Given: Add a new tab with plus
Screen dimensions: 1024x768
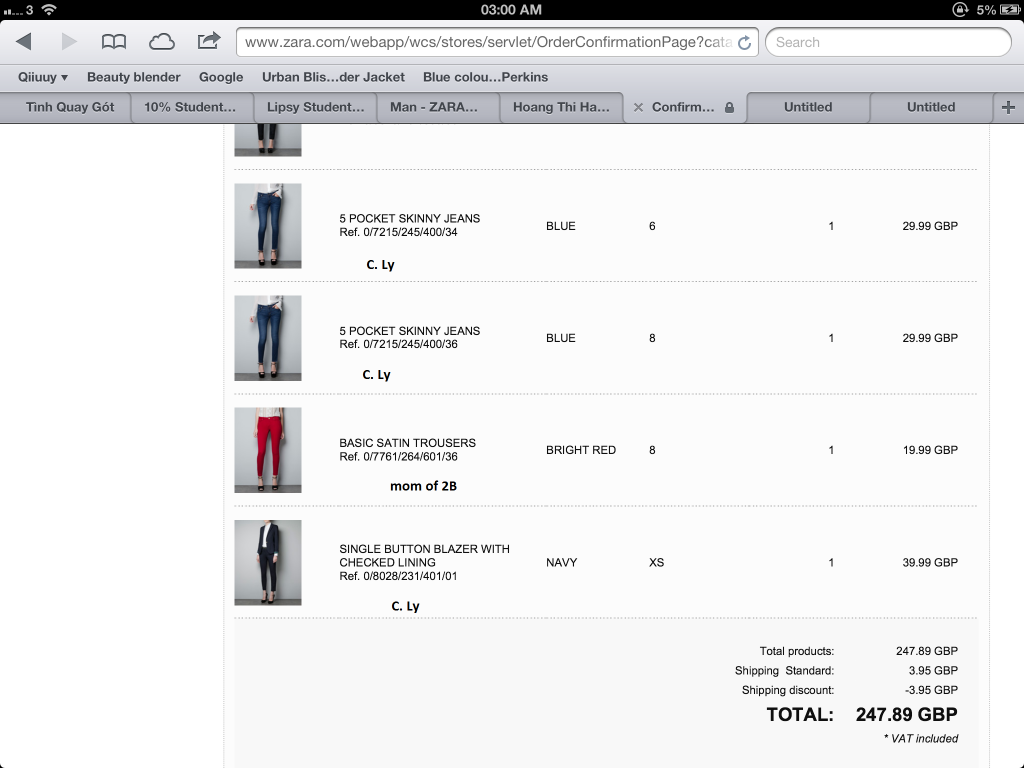Looking at the screenshot, I should click(1008, 107).
